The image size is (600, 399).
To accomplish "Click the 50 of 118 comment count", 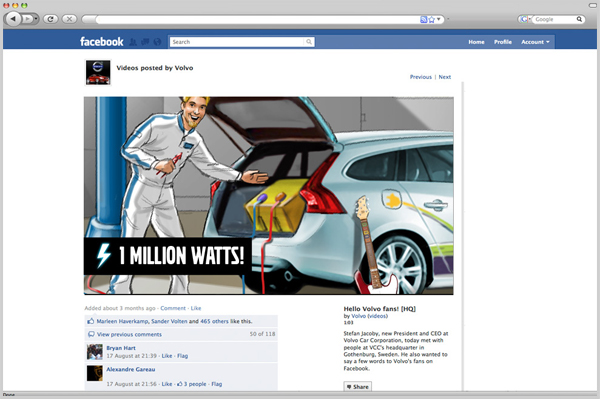I will pyautogui.click(x=262, y=334).
